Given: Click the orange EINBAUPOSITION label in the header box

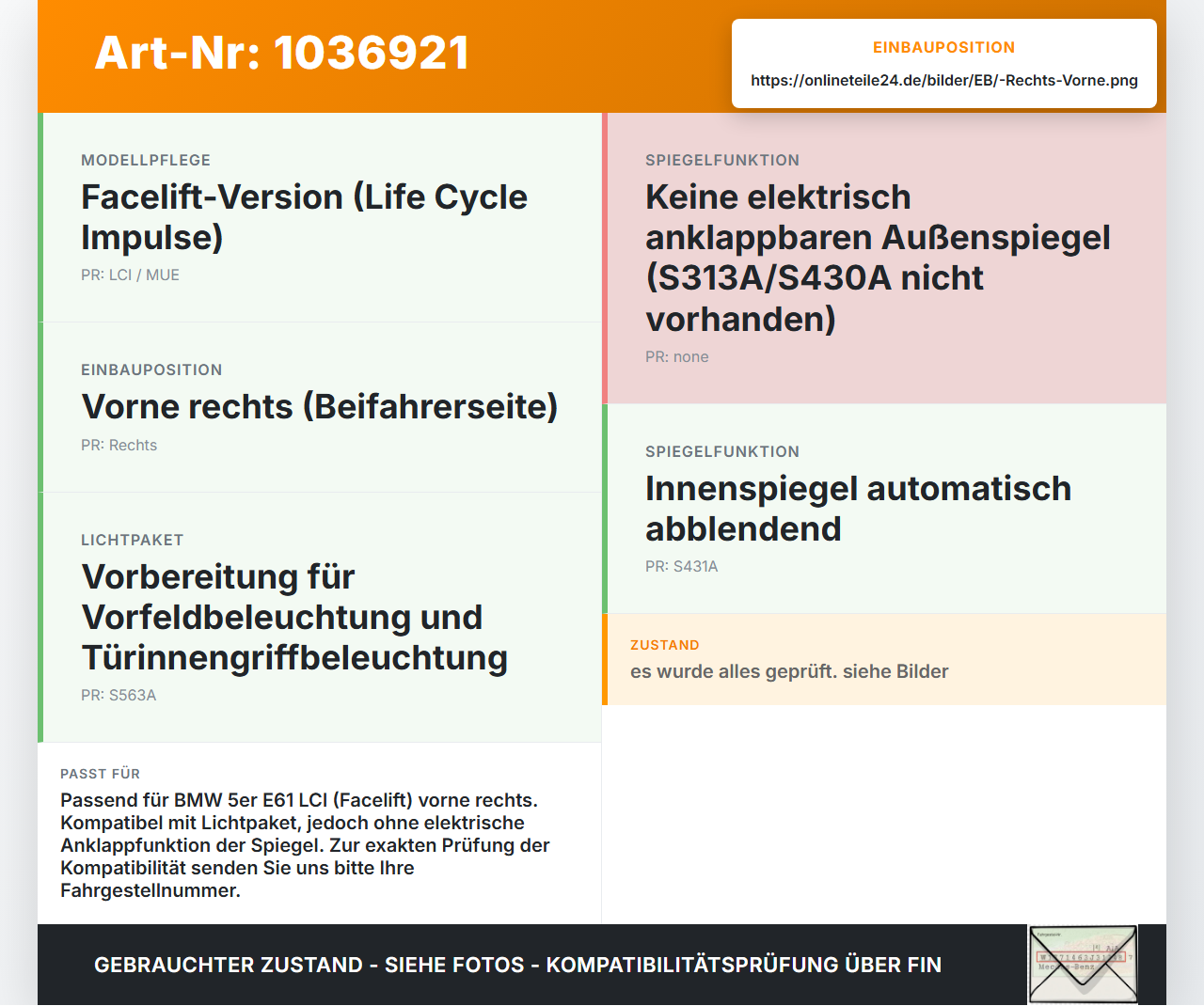Looking at the screenshot, I should coord(944,47).
